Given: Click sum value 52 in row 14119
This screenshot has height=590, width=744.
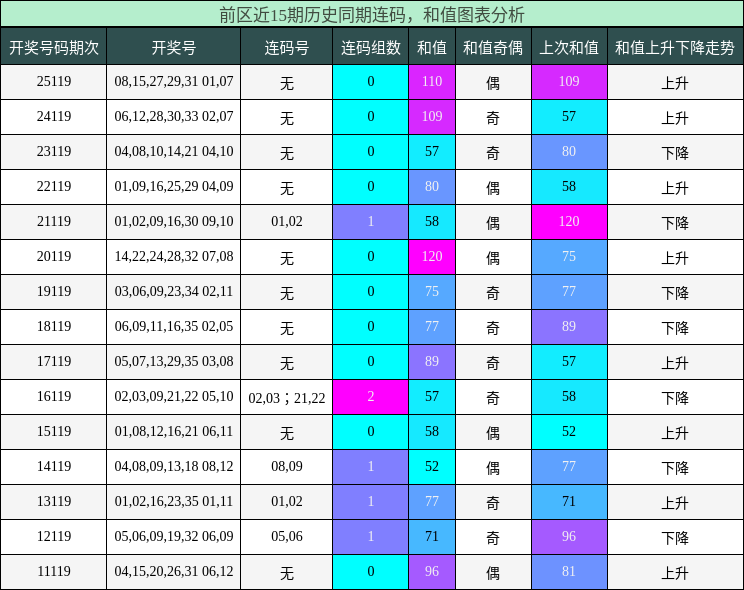Looking at the screenshot, I should [x=432, y=467].
